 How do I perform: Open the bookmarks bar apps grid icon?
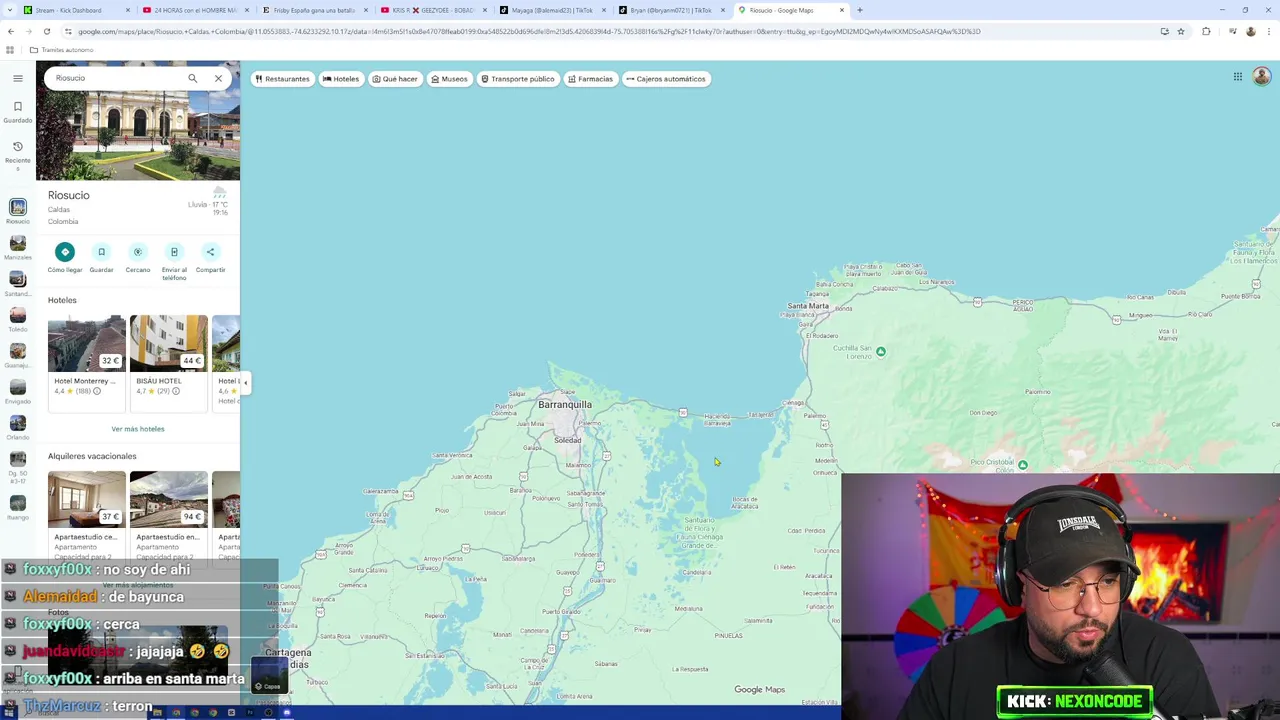click(10, 50)
